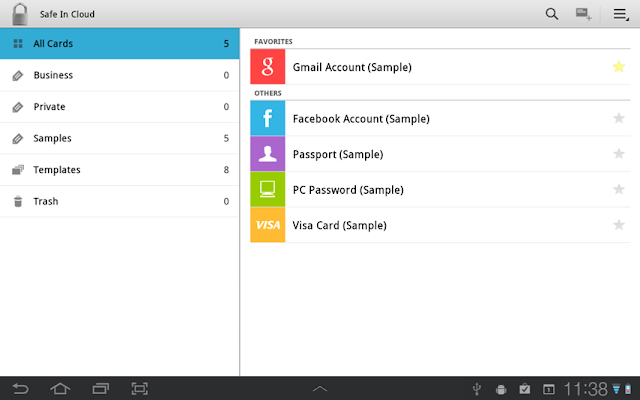Click the Templates stacked cards icon
Viewport: 640px width, 400px height.
18,170
